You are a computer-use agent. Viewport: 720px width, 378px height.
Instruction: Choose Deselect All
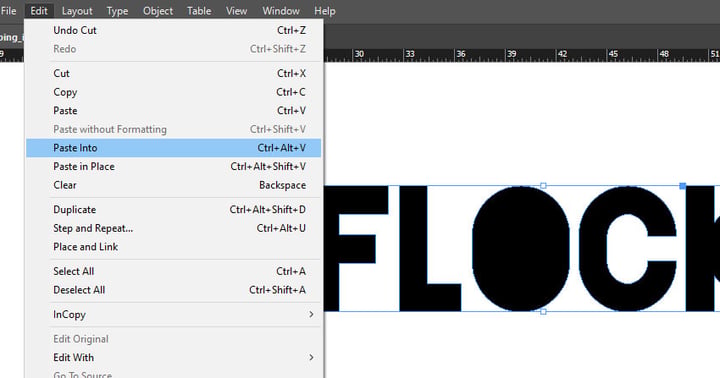[x=174, y=290]
